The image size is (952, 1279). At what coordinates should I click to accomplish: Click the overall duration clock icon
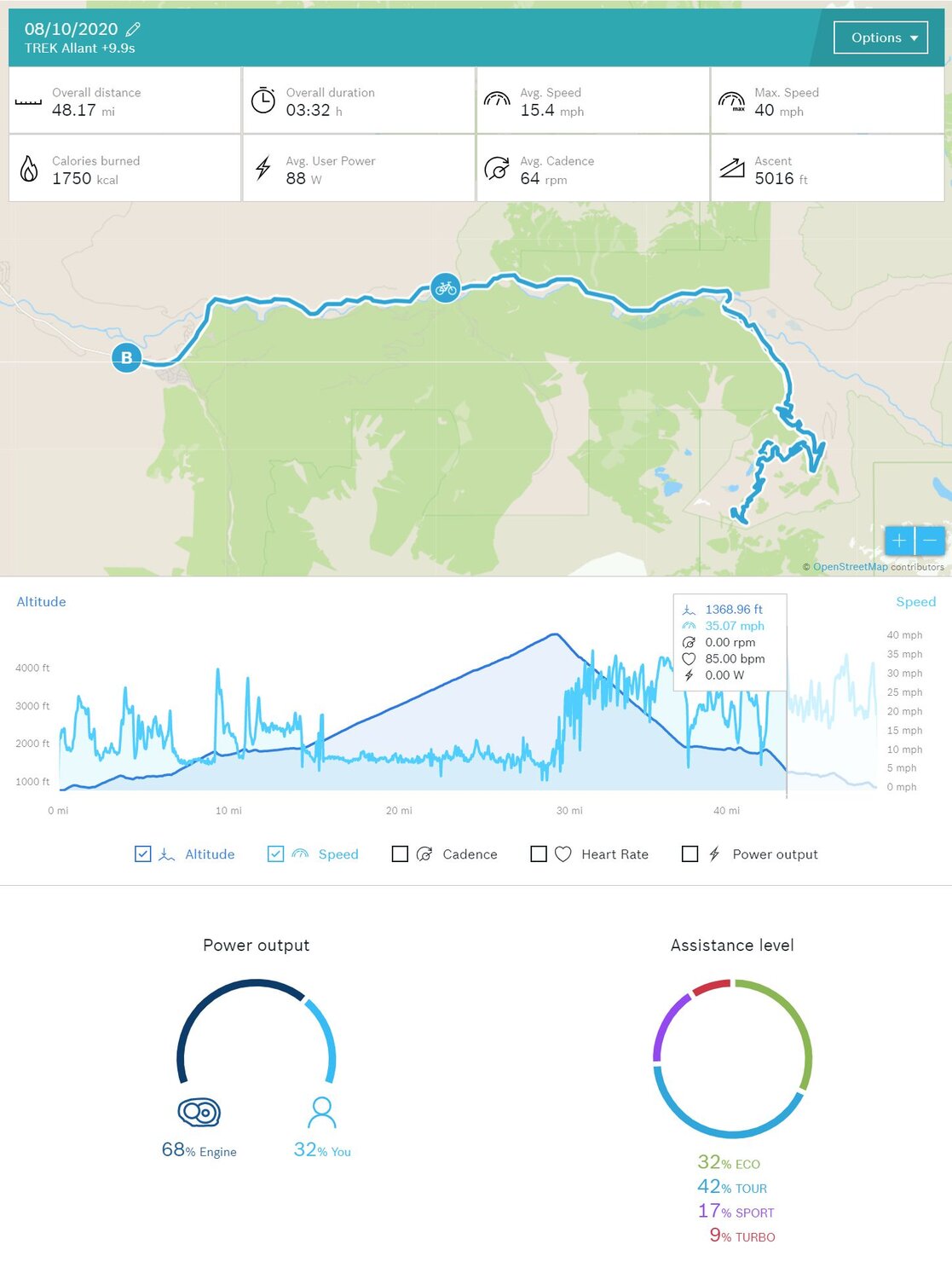click(263, 101)
